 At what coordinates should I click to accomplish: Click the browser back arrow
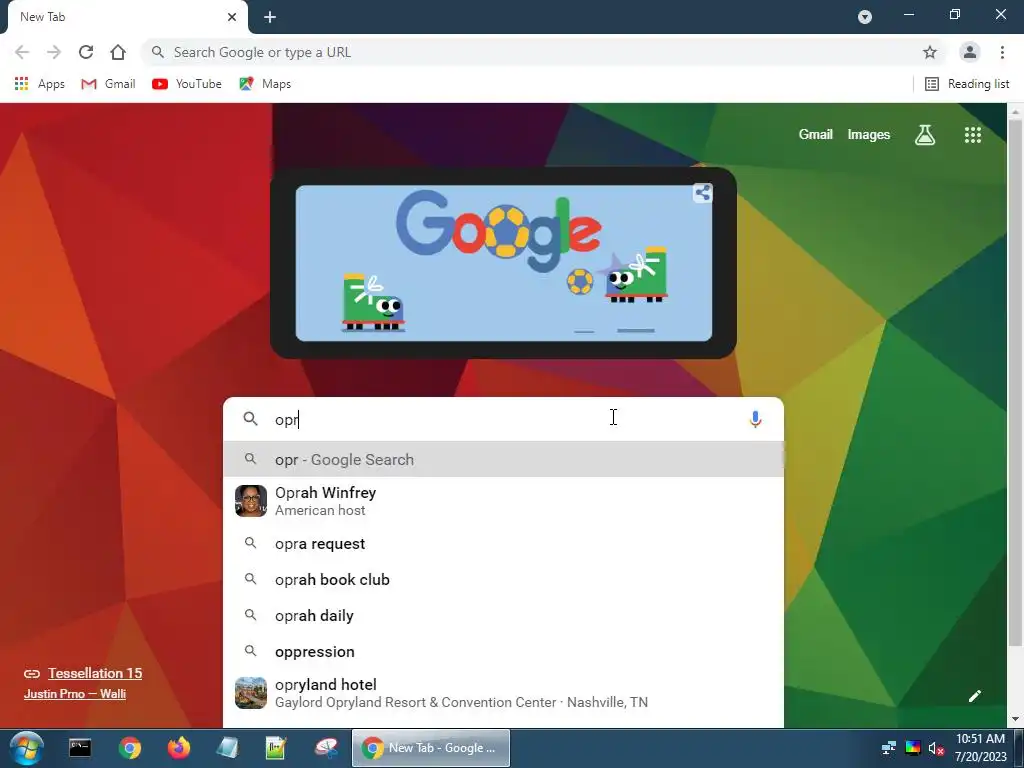click(x=22, y=52)
